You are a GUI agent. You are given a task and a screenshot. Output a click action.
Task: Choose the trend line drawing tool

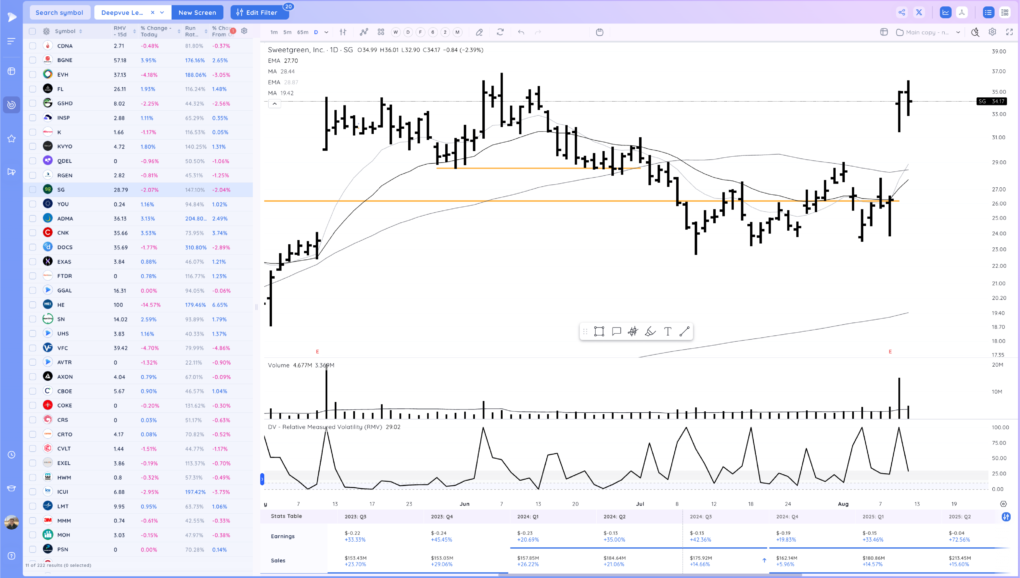coord(685,332)
